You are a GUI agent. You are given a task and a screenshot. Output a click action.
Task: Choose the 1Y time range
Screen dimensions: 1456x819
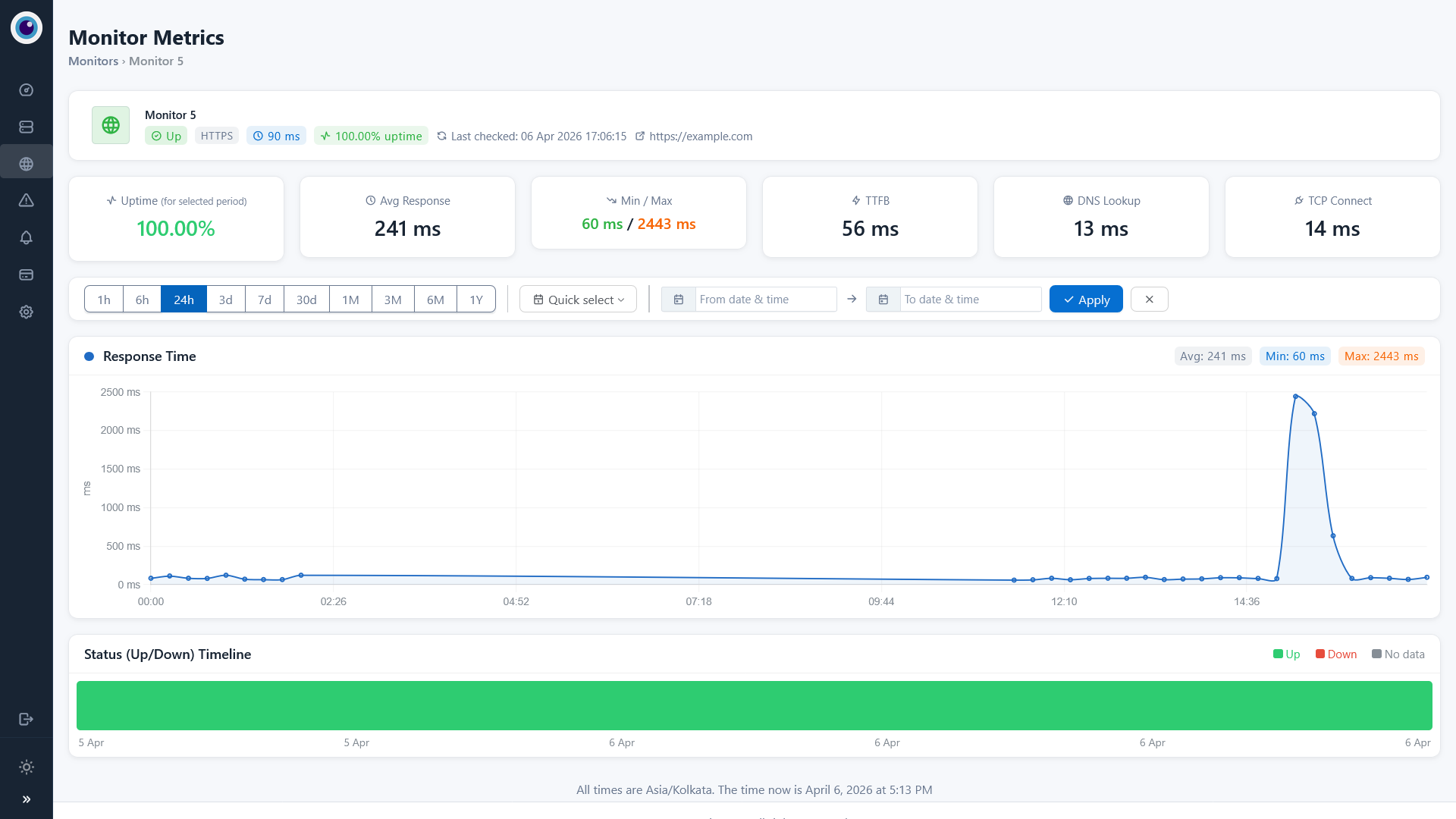(475, 300)
